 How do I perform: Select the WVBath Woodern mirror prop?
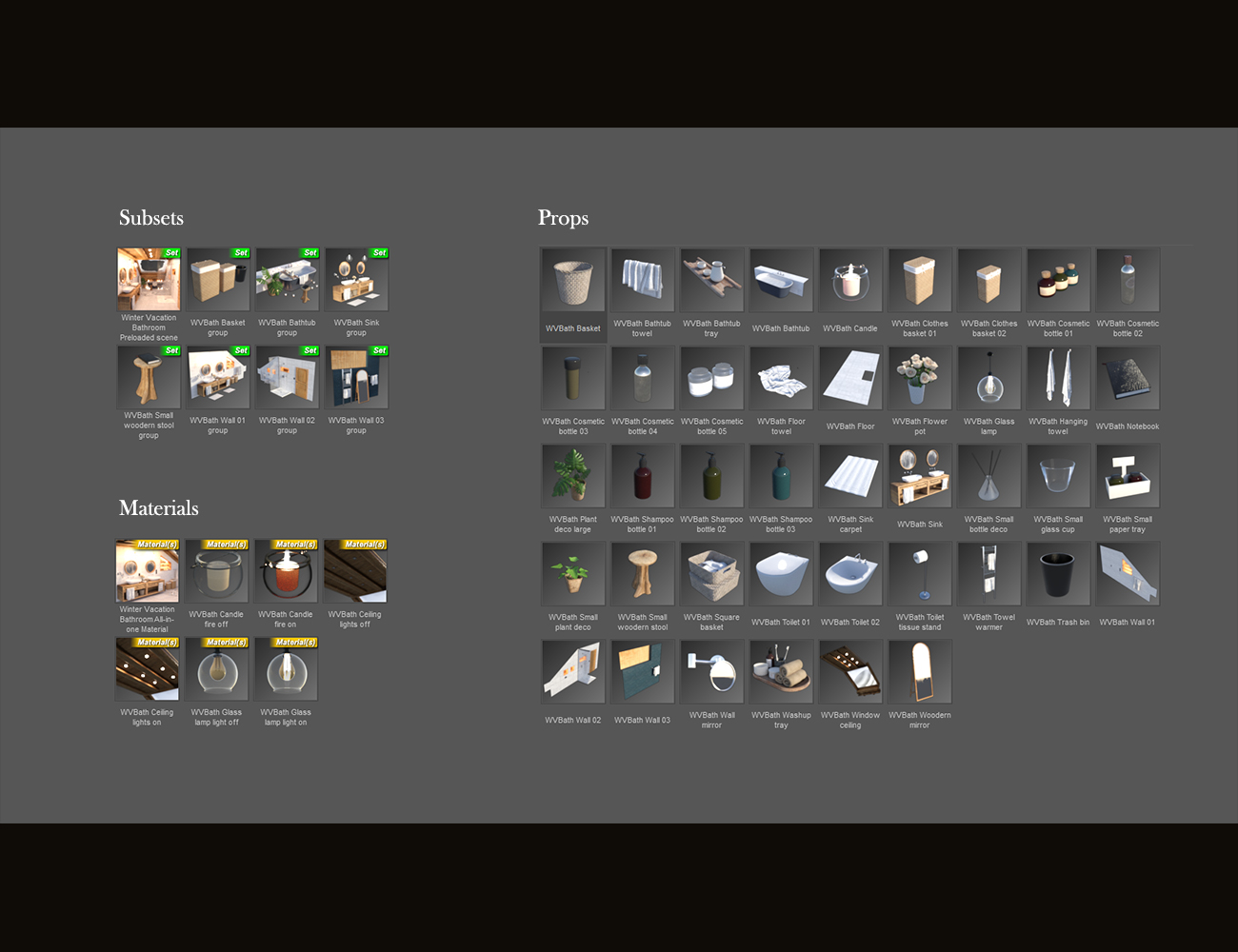tap(920, 672)
